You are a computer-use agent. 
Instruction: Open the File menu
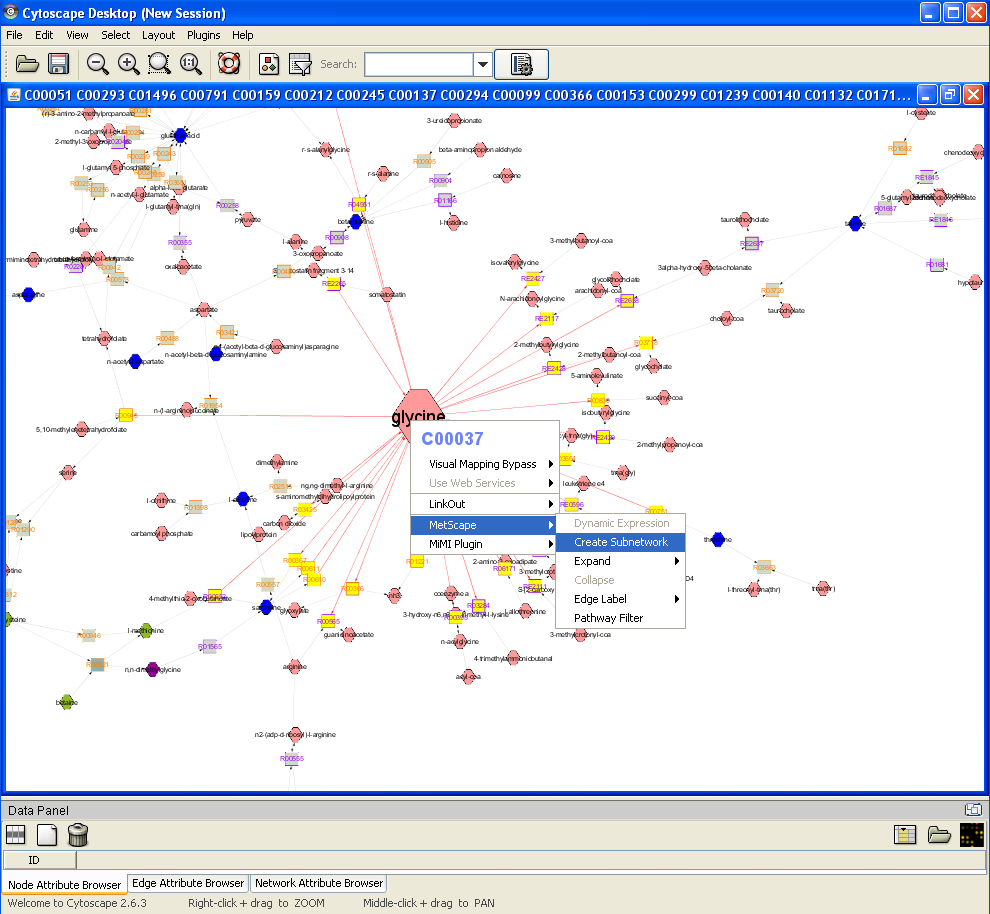point(14,35)
